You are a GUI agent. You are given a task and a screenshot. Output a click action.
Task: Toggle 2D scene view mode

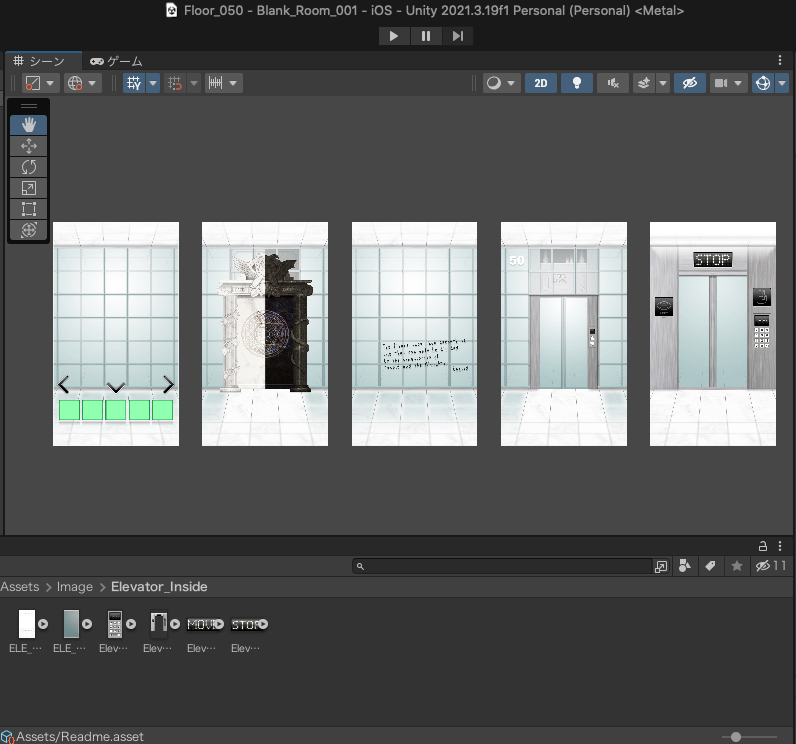541,84
